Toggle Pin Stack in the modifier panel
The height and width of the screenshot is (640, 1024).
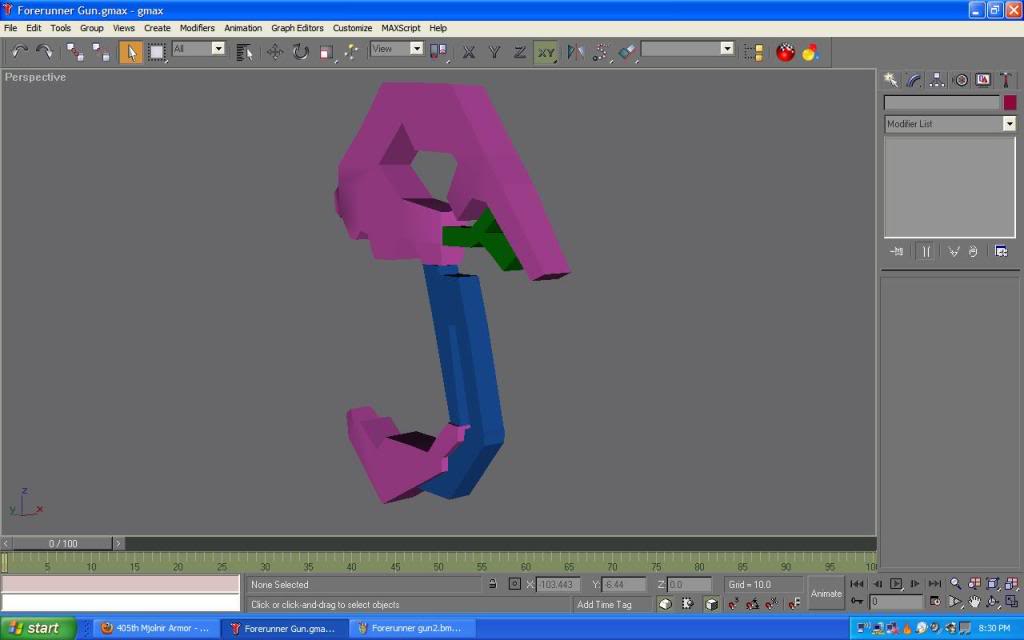(897, 251)
